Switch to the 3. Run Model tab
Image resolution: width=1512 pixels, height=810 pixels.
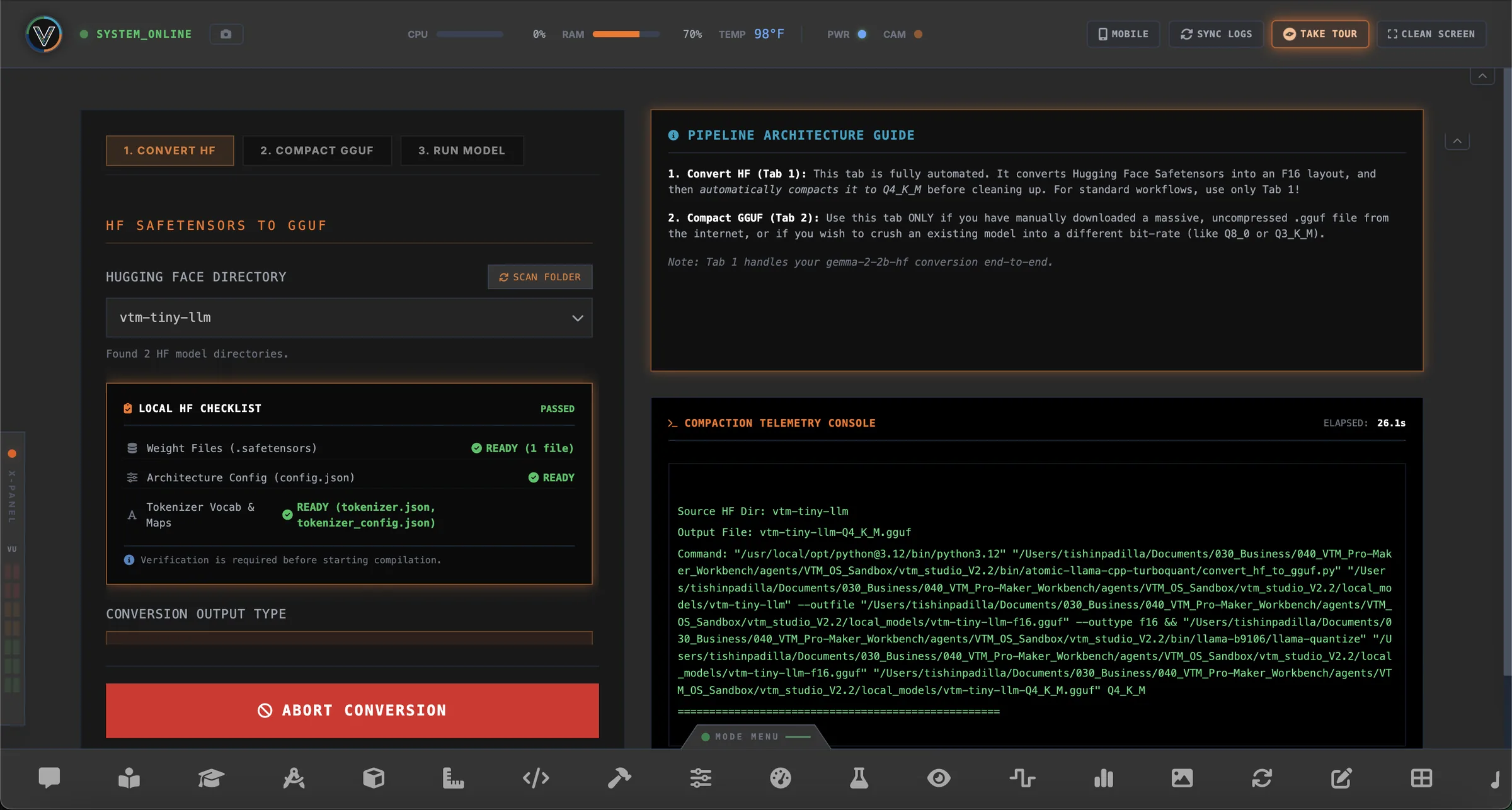pyautogui.click(x=462, y=151)
